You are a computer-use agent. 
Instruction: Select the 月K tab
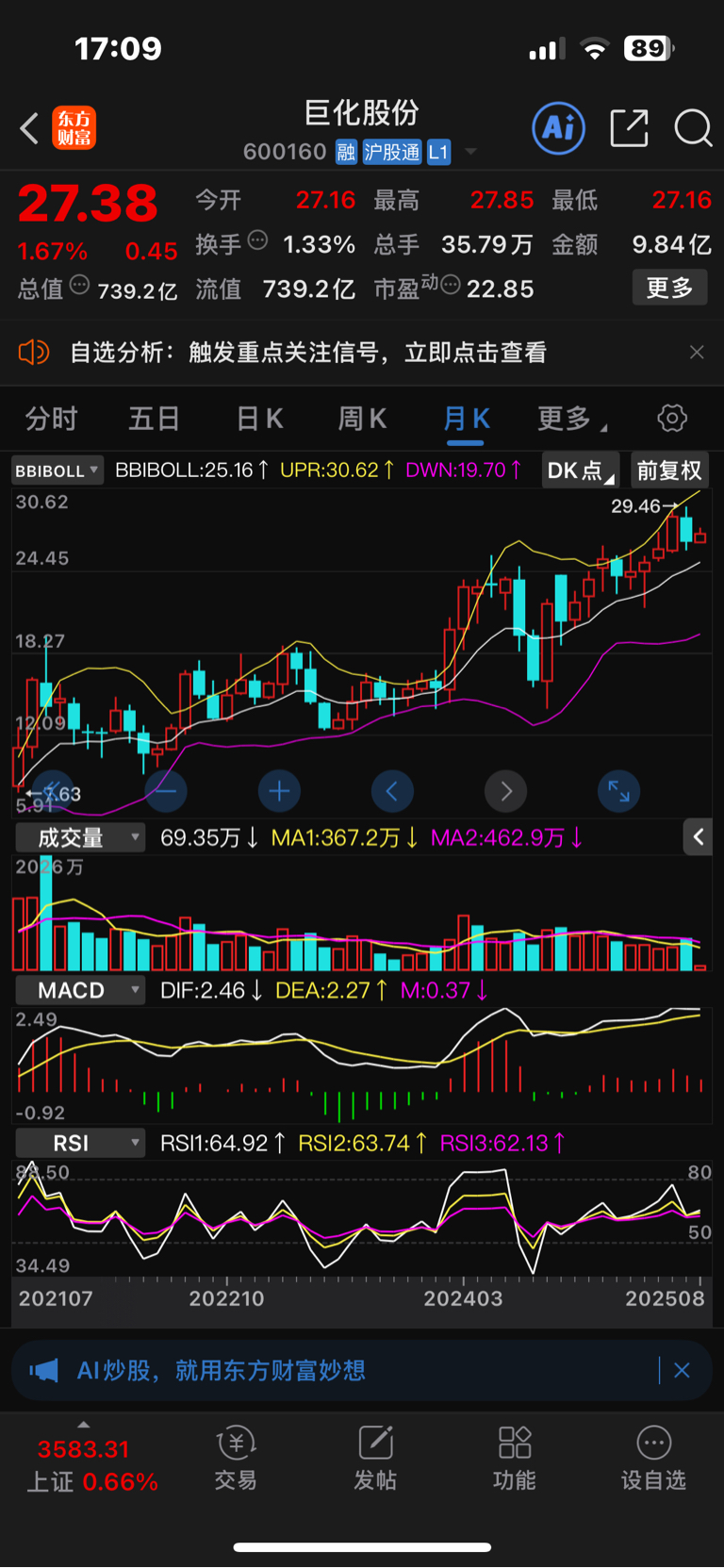point(466,418)
